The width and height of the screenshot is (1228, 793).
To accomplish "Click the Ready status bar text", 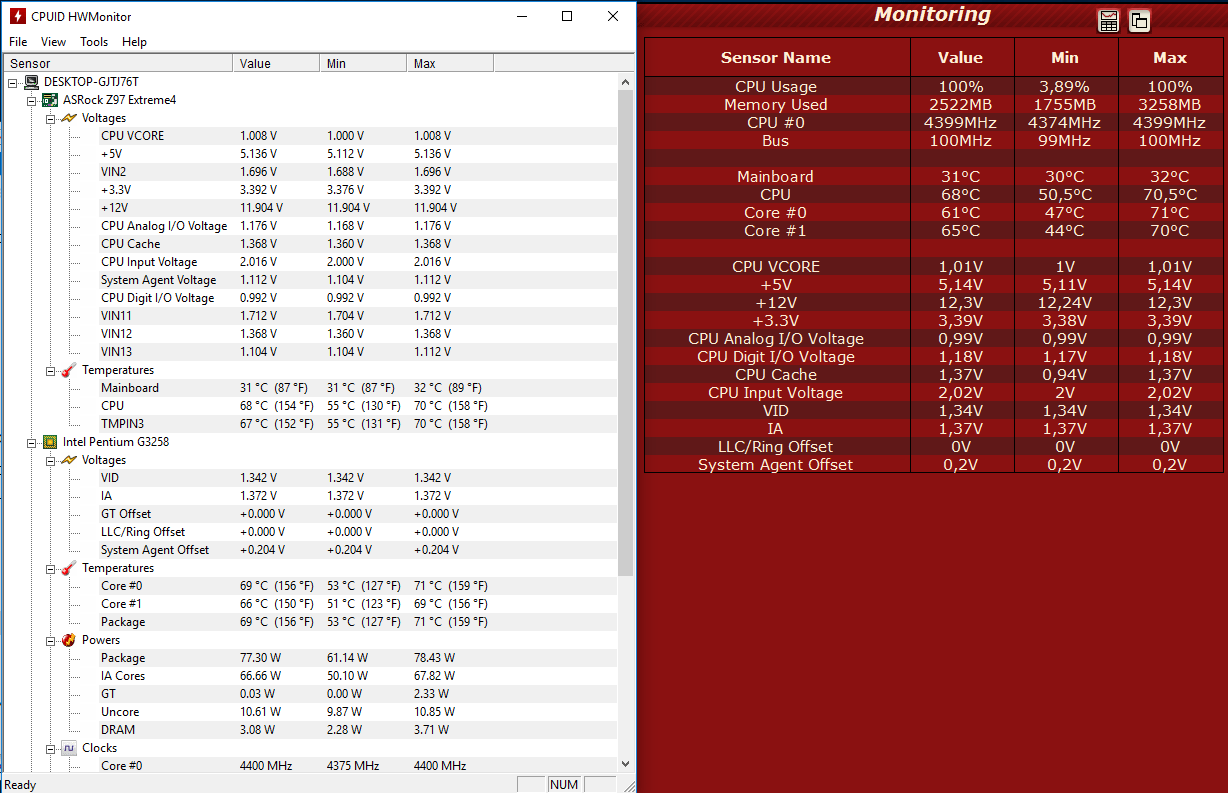I will tap(21, 785).
